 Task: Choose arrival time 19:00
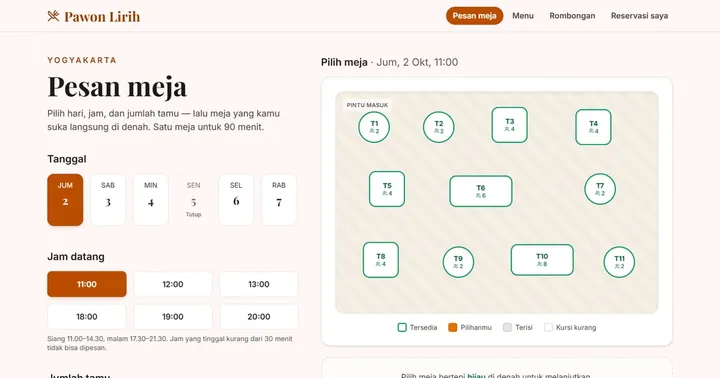pyautogui.click(x=173, y=316)
